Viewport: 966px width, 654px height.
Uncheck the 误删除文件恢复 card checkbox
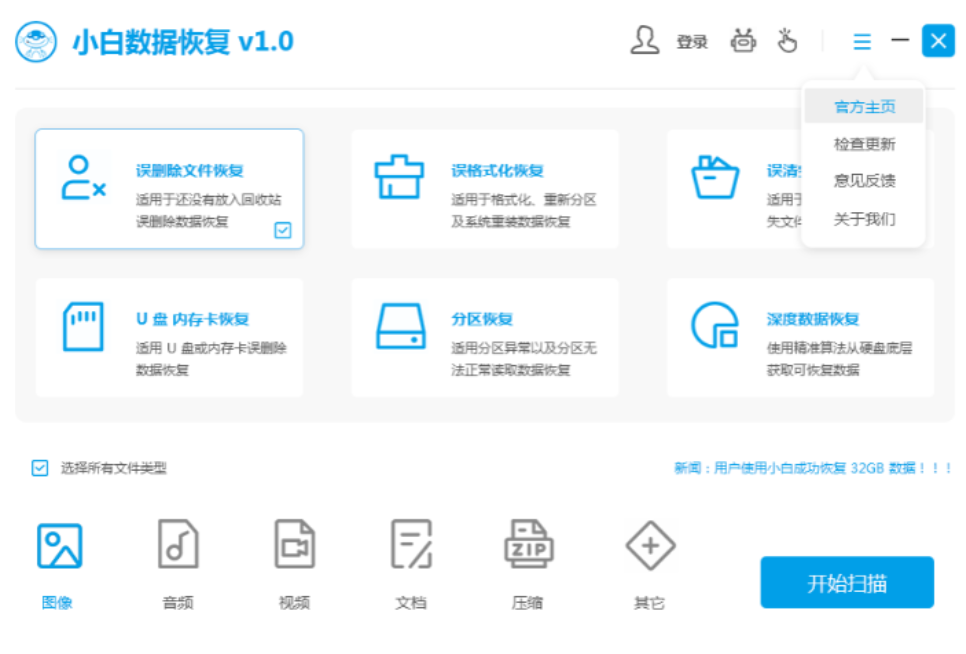tap(282, 231)
